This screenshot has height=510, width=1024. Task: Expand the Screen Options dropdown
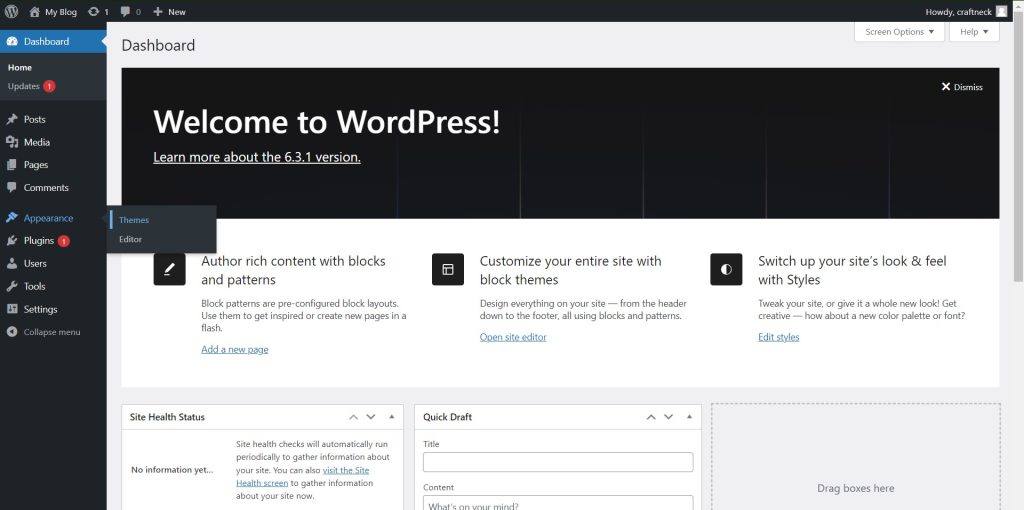point(899,32)
